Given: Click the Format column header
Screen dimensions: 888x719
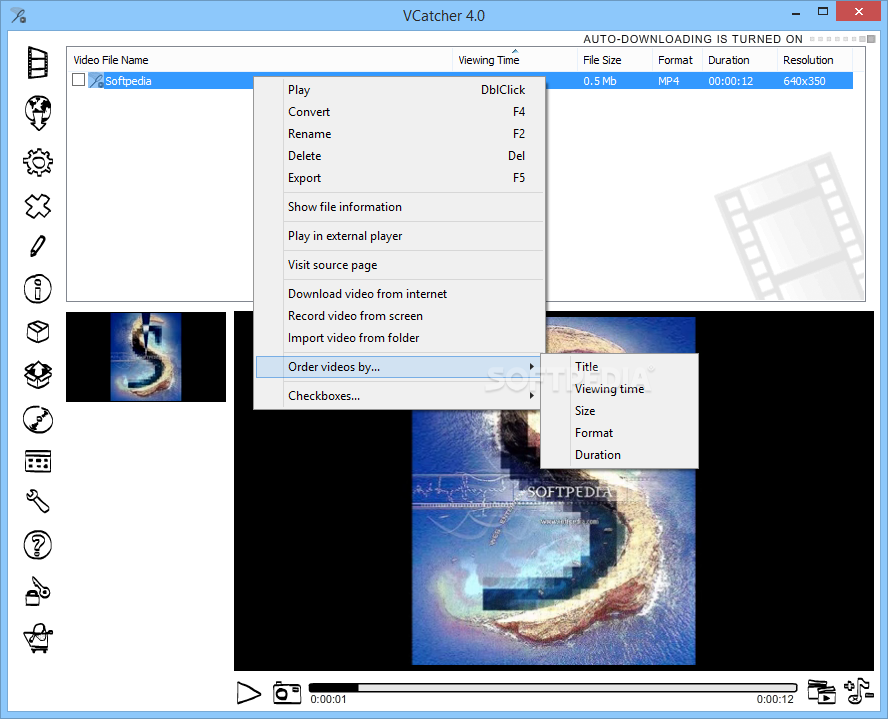Looking at the screenshot, I should click(x=675, y=60).
